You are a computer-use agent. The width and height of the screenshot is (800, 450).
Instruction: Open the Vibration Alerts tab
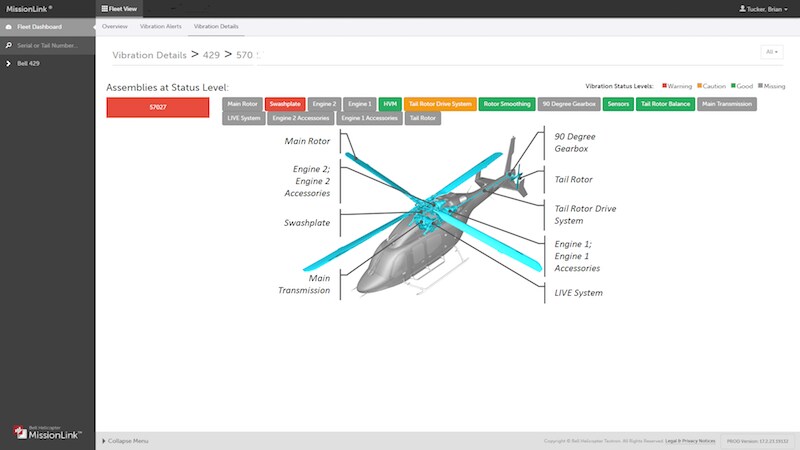click(x=160, y=25)
